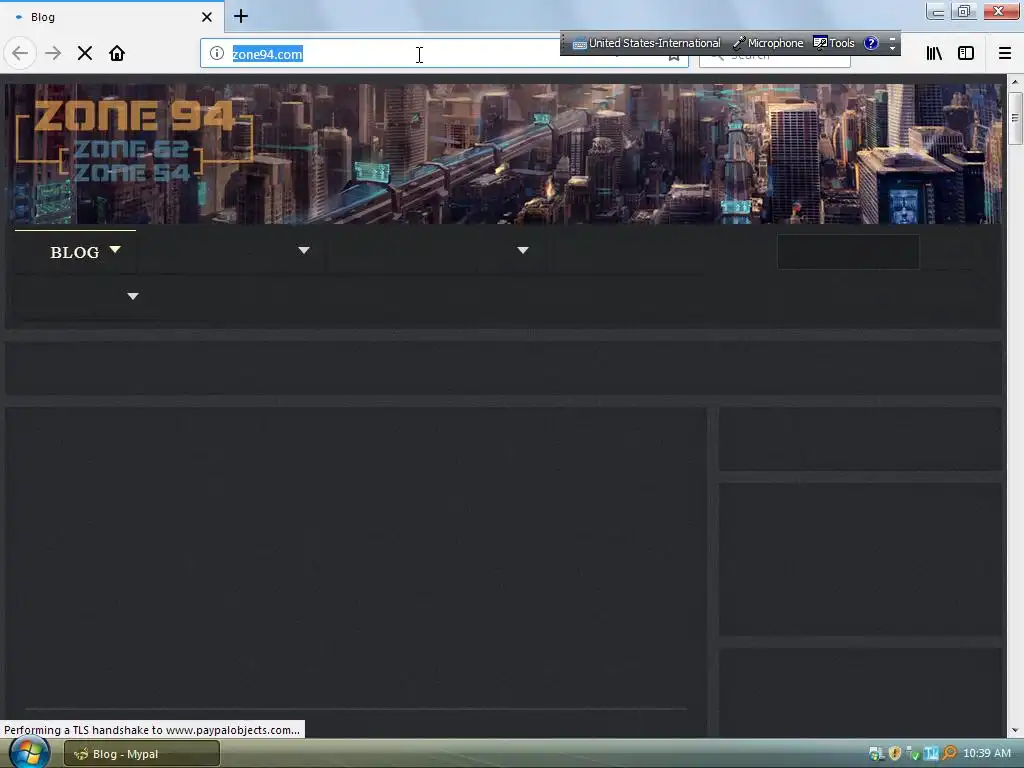Click the page vertical scrollbar thumb
The width and height of the screenshot is (1024, 768).
[x=1014, y=118]
